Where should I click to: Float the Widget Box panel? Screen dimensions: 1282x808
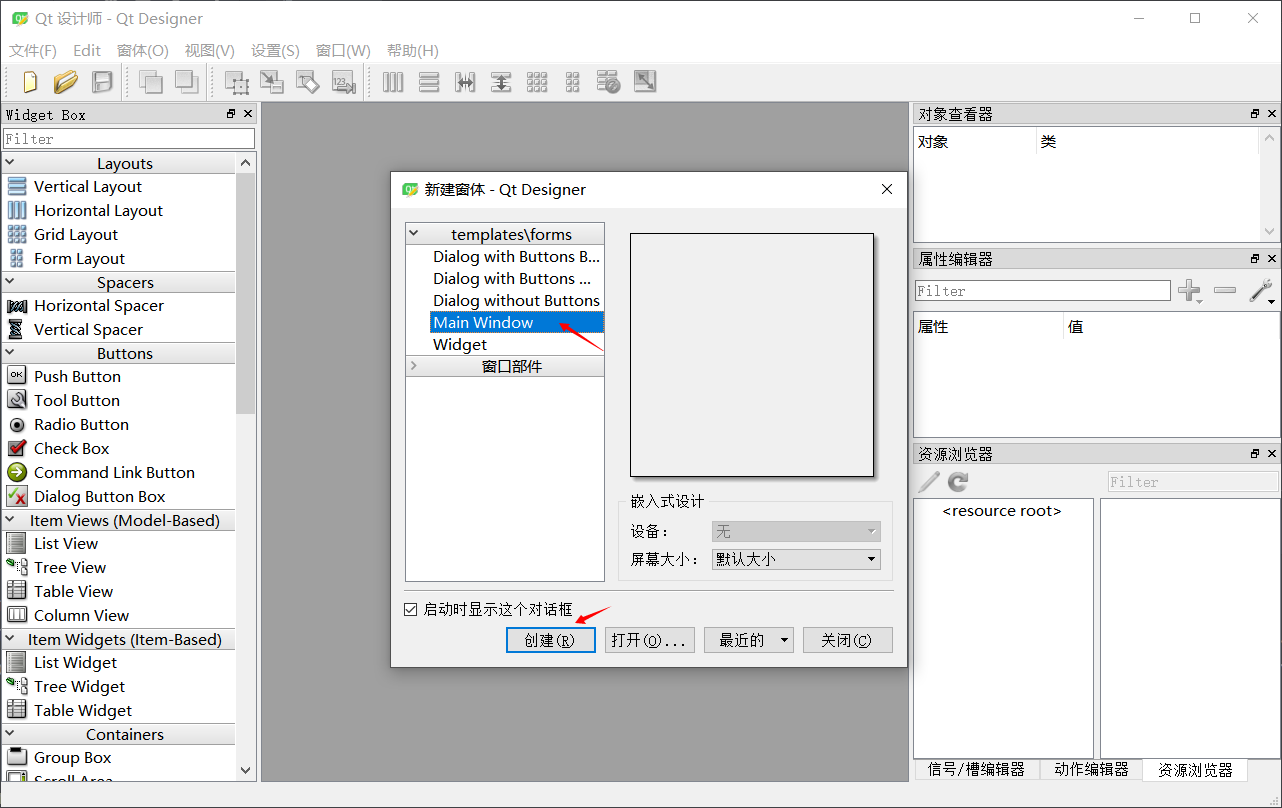[231, 114]
